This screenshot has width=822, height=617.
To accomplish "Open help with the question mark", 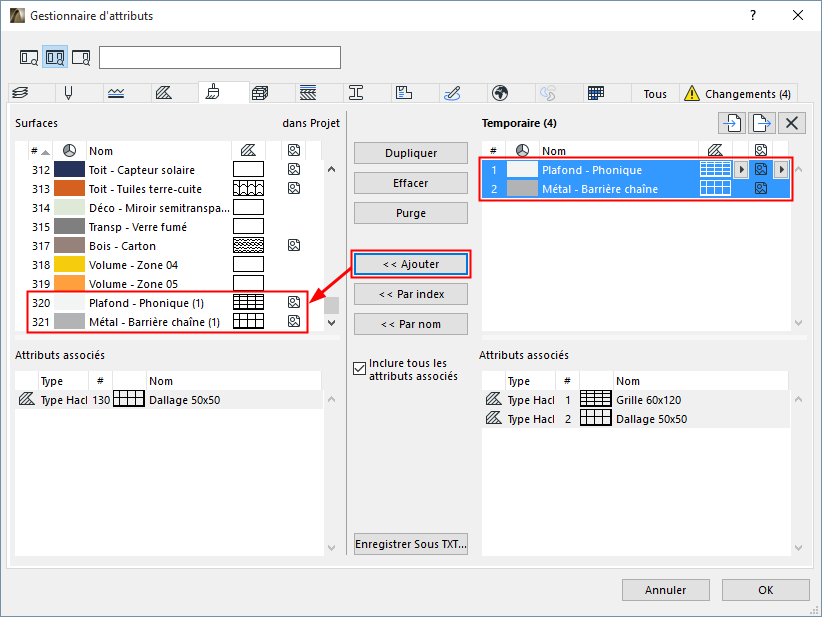I will (753, 15).
